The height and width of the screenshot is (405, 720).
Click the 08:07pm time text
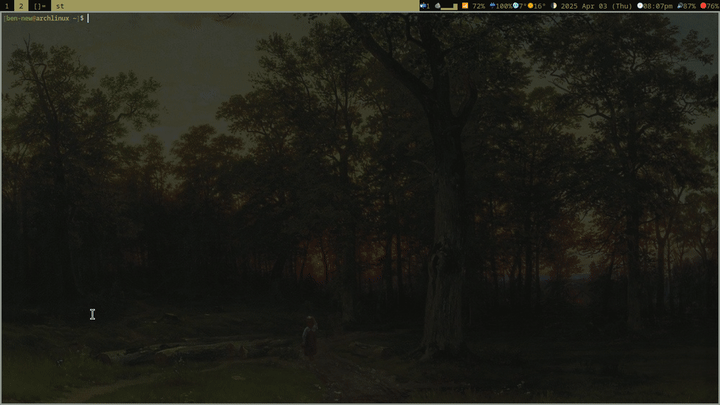[x=659, y=6]
